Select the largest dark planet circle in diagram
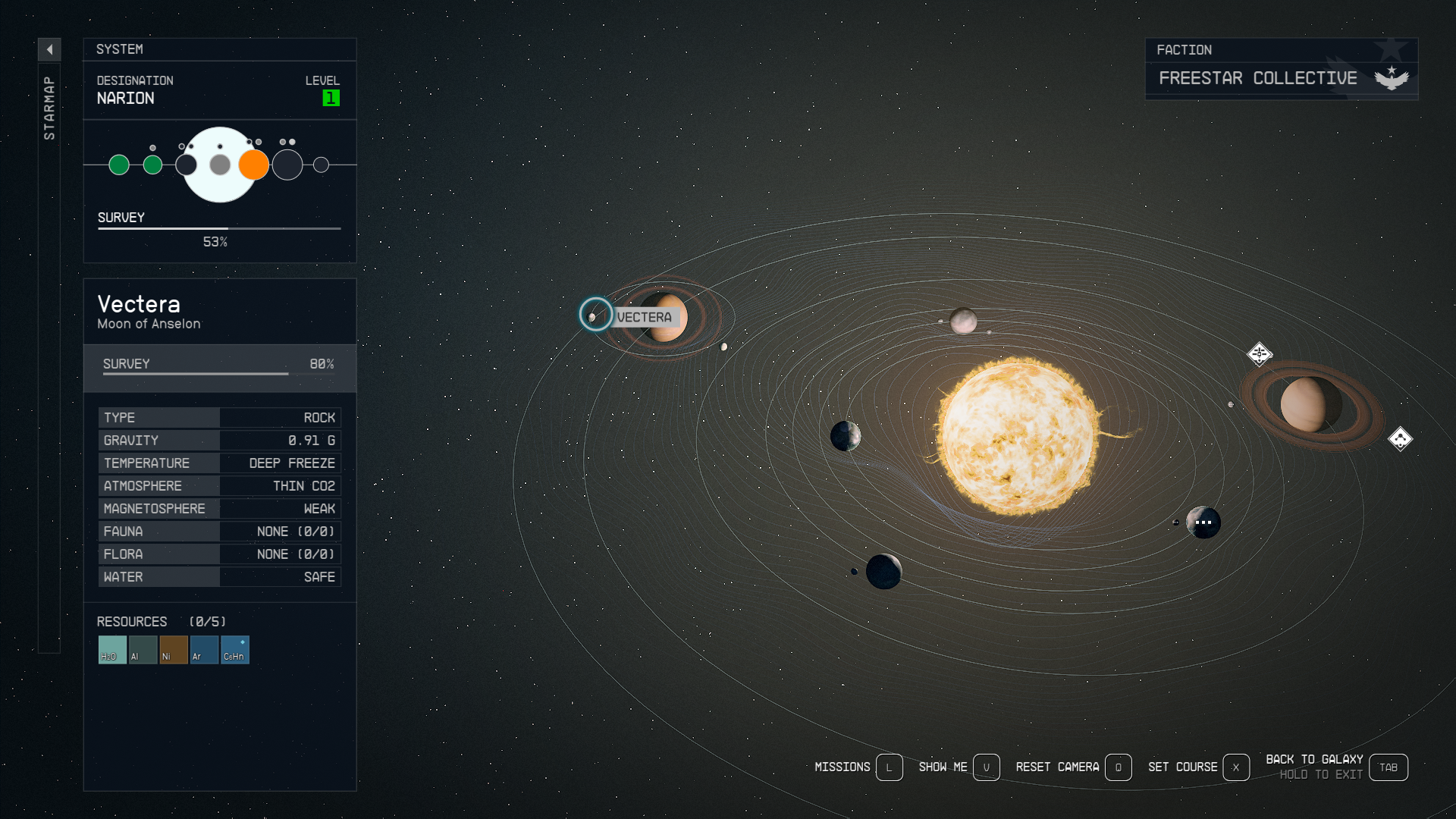Screen dimensions: 1456x819 287,165
